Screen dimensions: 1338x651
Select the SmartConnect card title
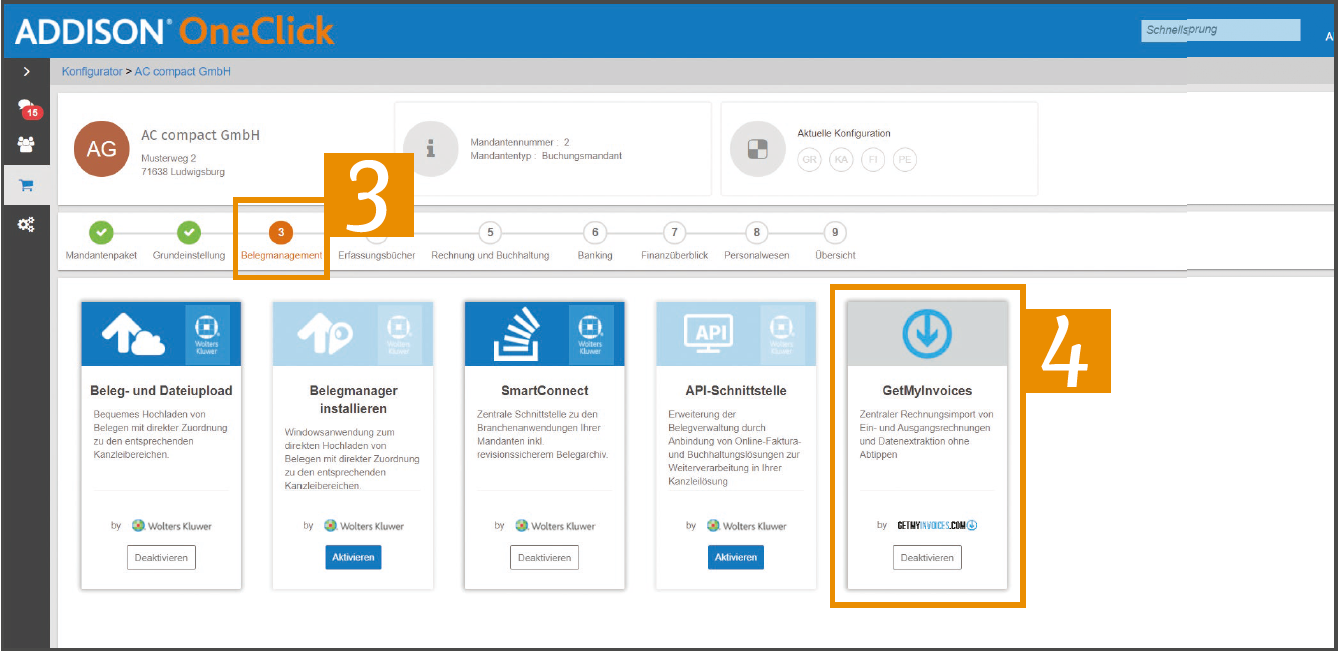545,391
